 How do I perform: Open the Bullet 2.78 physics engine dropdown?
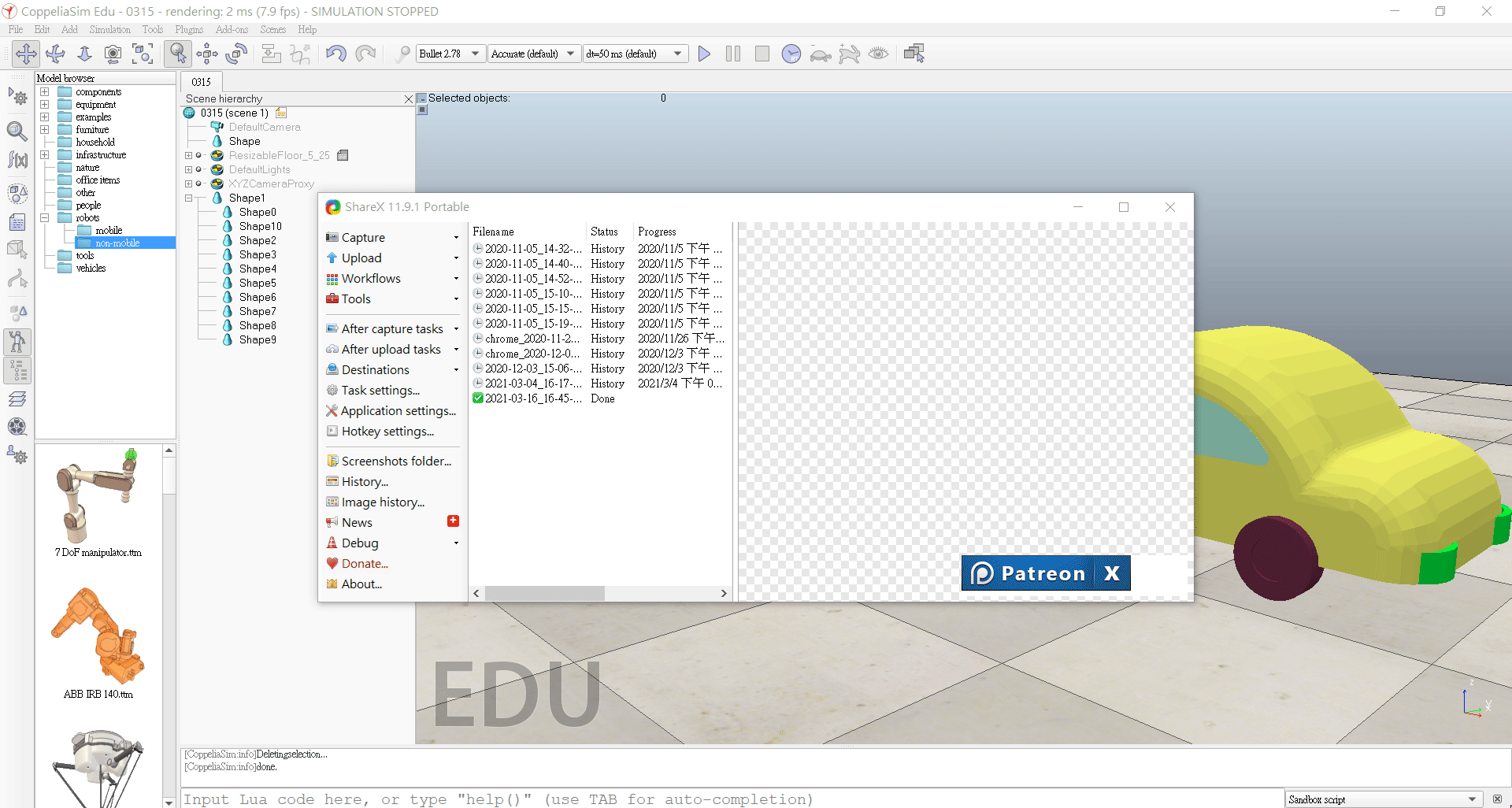[450, 54]
